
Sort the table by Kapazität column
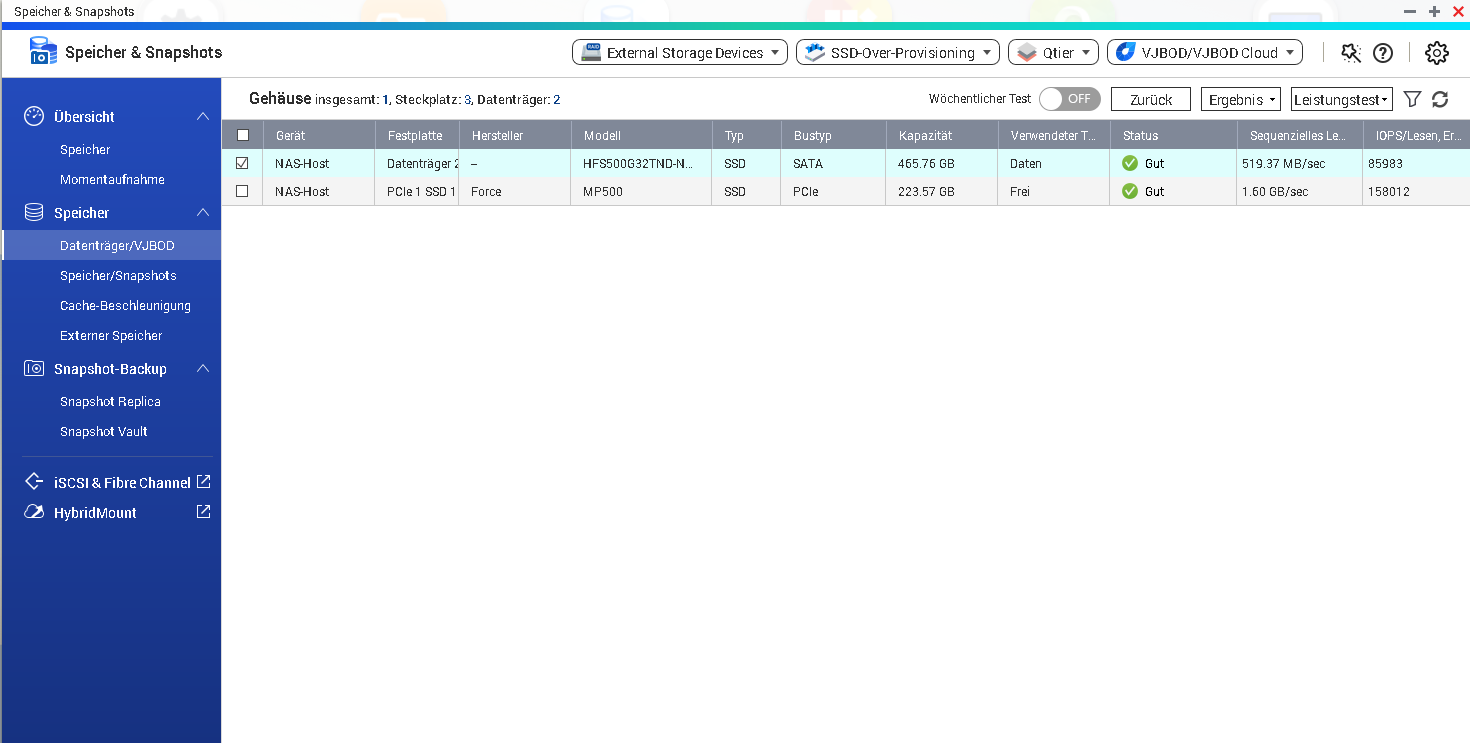925,134
